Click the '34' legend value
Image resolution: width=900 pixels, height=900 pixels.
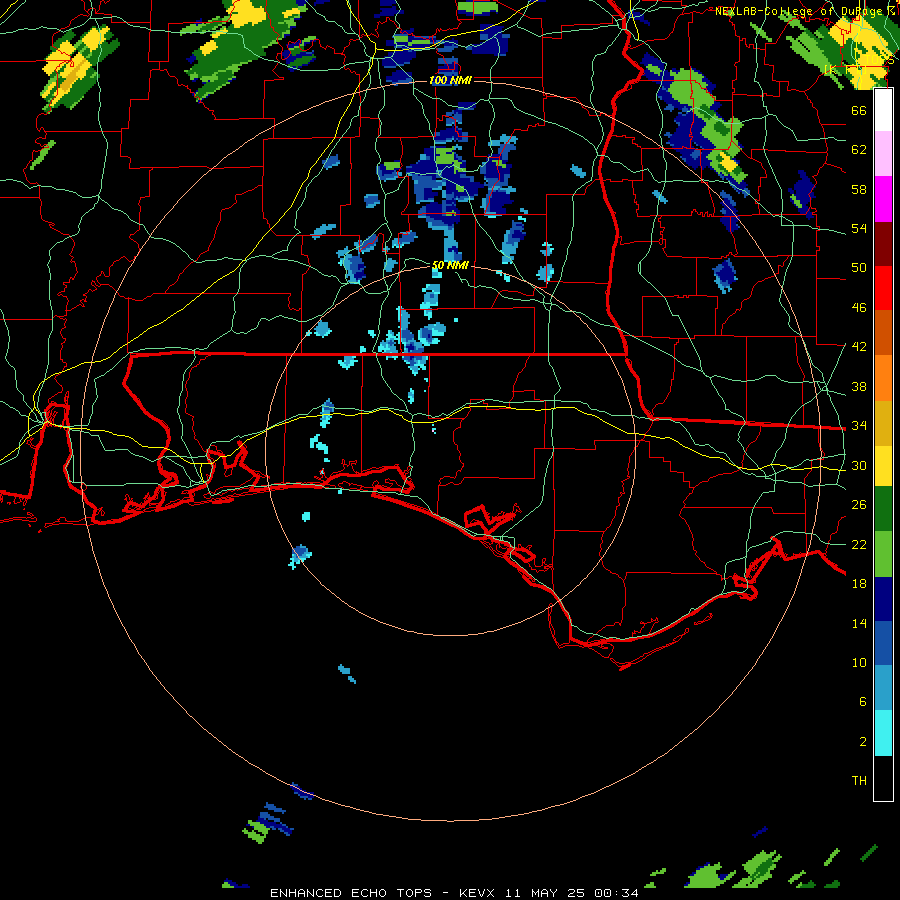tap(859, 425)
